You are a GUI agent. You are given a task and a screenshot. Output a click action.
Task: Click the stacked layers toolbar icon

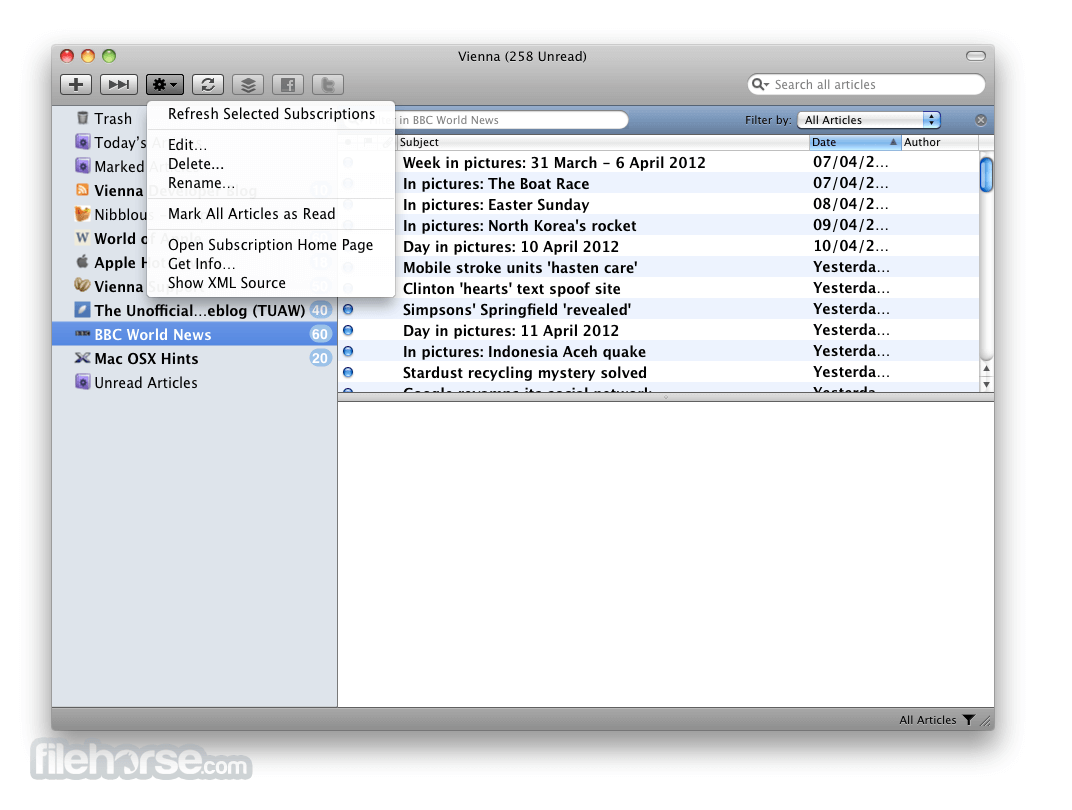[248, 84]
